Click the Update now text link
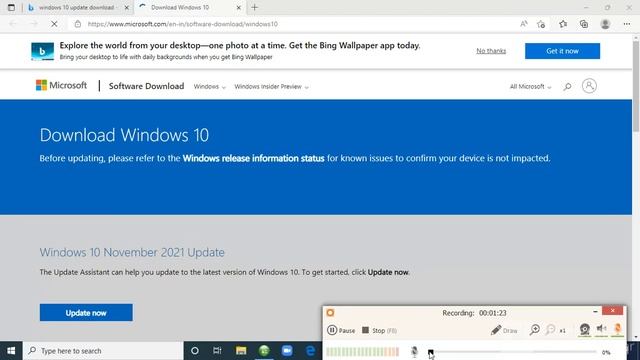The image size is (640, 360). 388,272
